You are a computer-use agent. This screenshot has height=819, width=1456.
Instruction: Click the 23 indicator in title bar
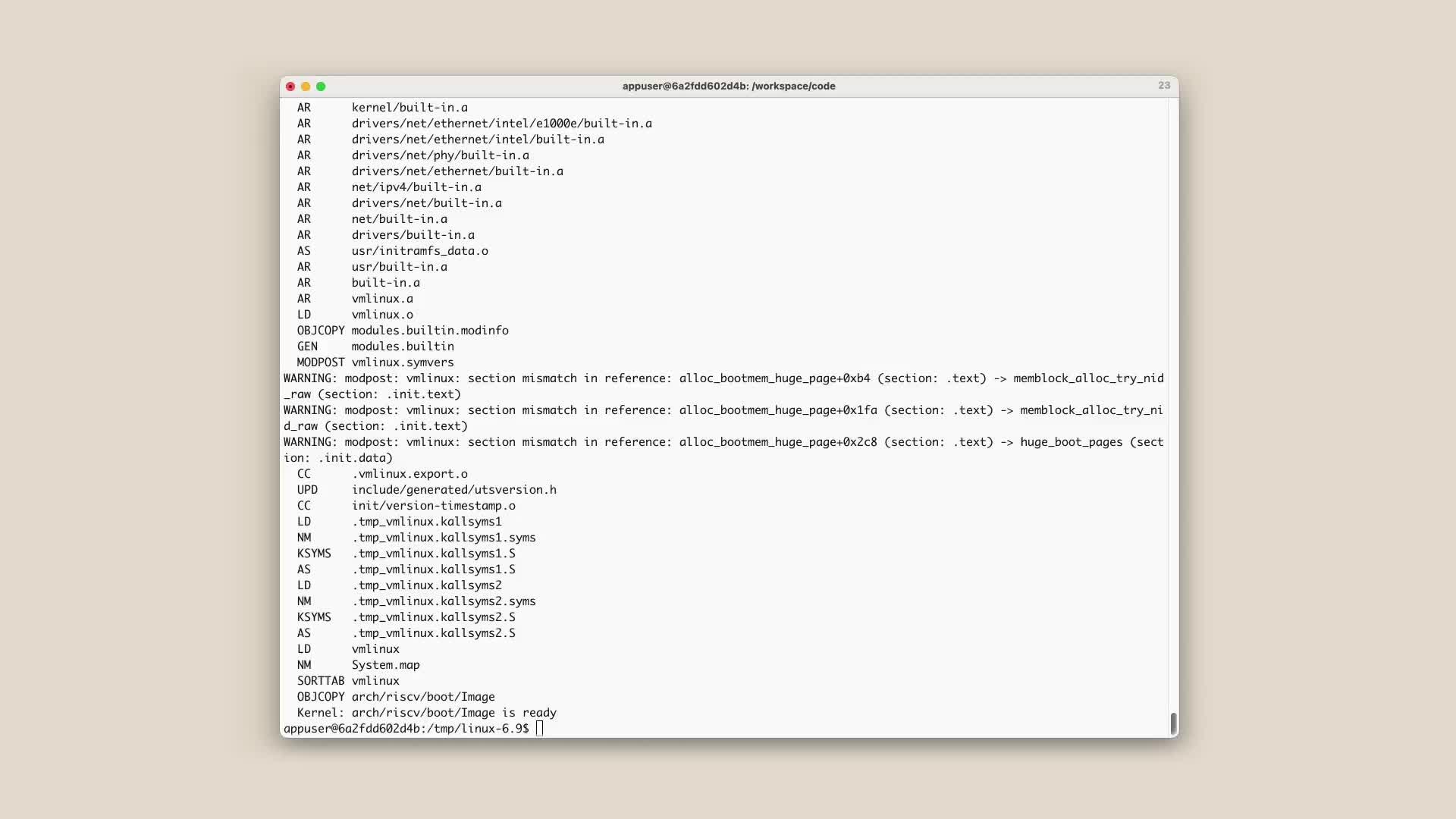tap(1163, 86)
